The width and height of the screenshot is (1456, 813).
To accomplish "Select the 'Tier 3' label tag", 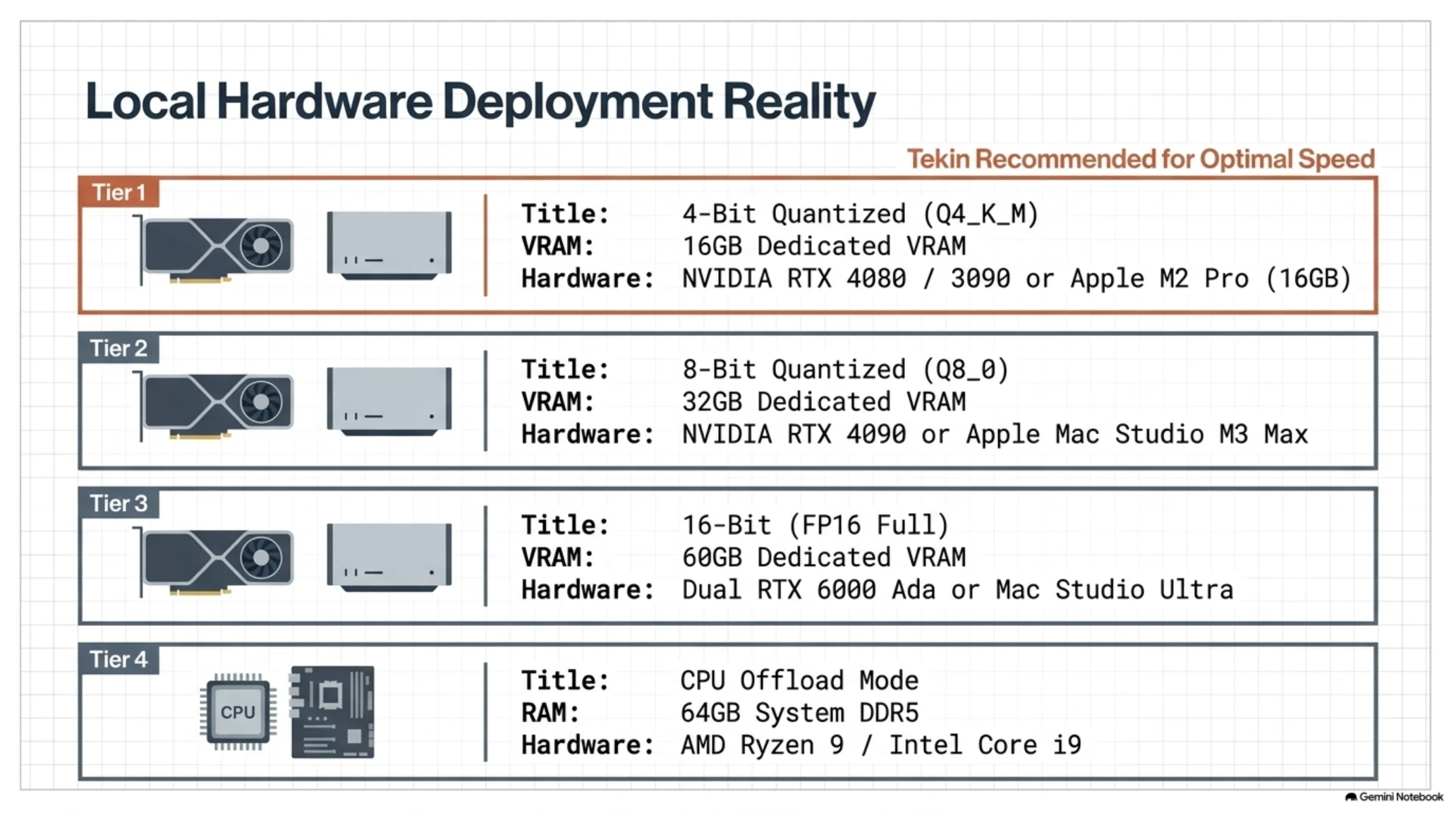I will pyautogui.click(x=119, y=503).
